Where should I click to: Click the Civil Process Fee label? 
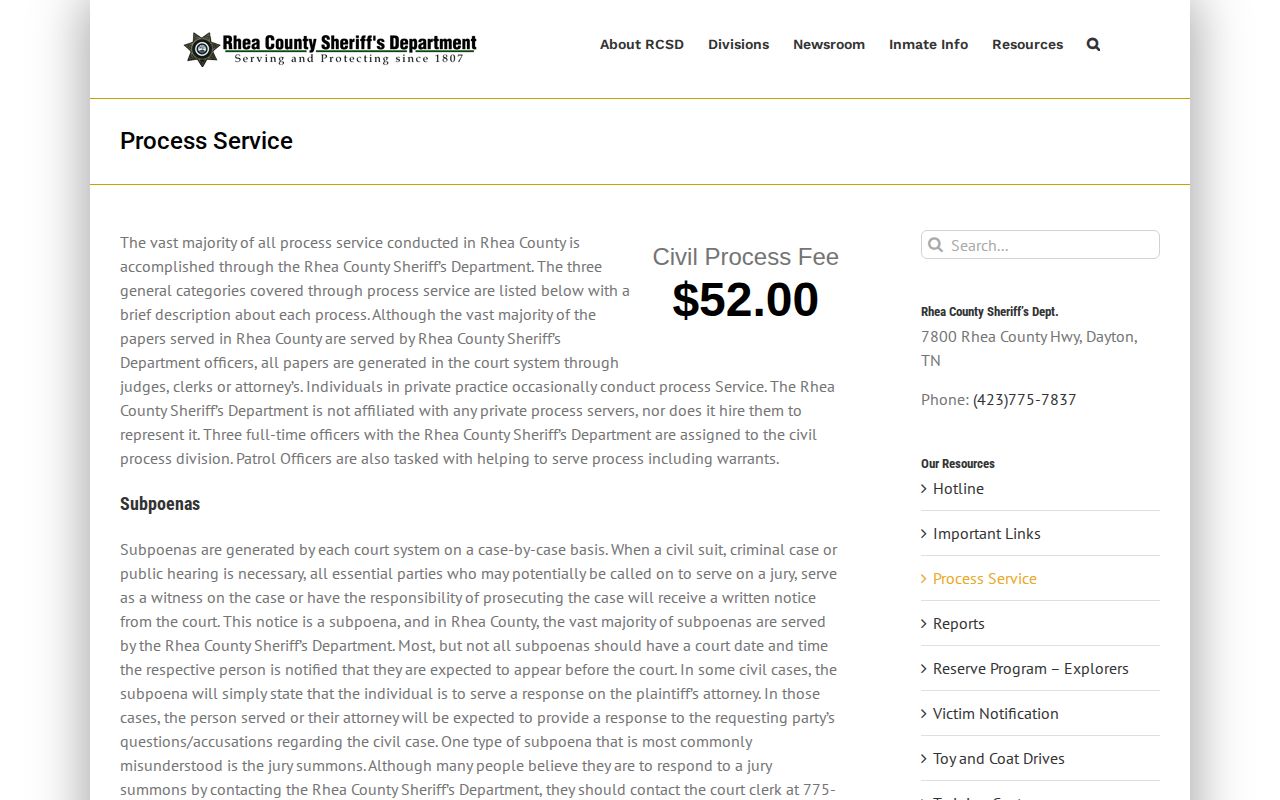tap(746, 257)
